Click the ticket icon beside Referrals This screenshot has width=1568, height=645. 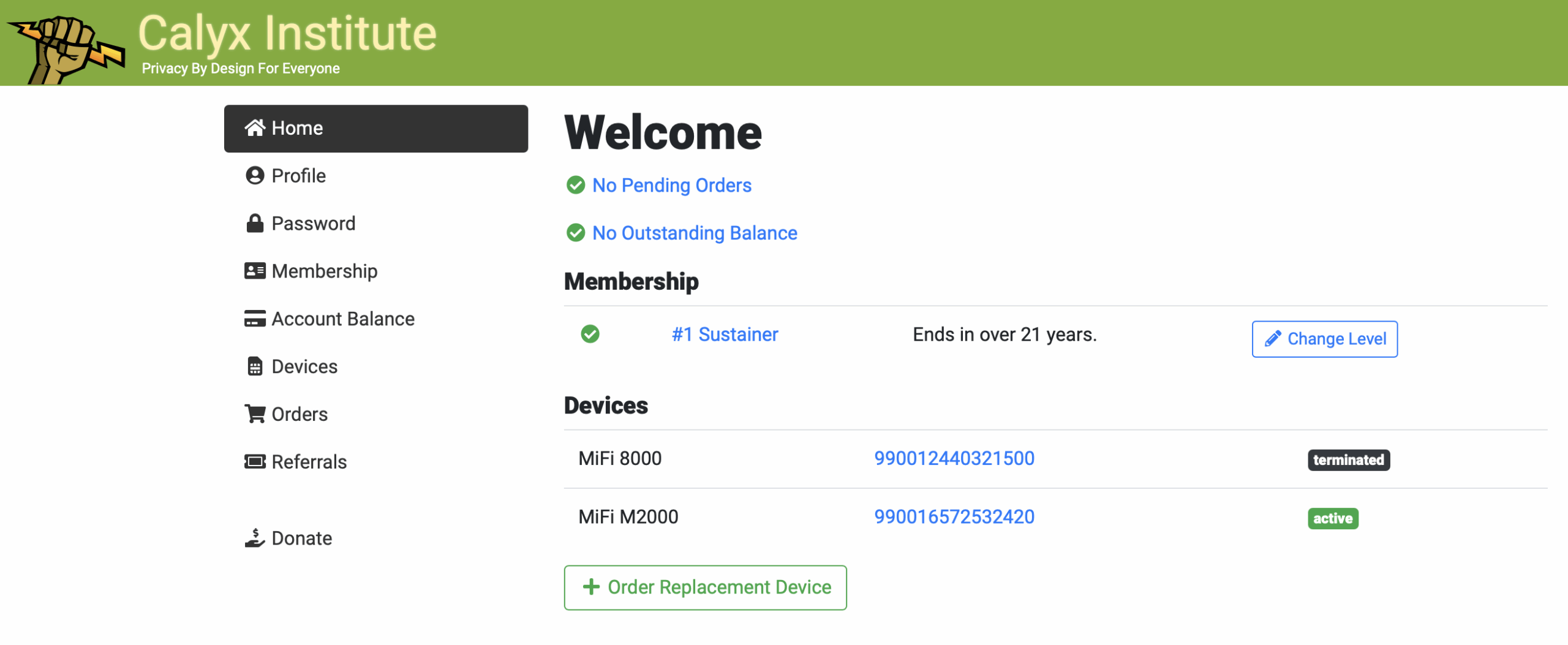[x=255, y=461]
